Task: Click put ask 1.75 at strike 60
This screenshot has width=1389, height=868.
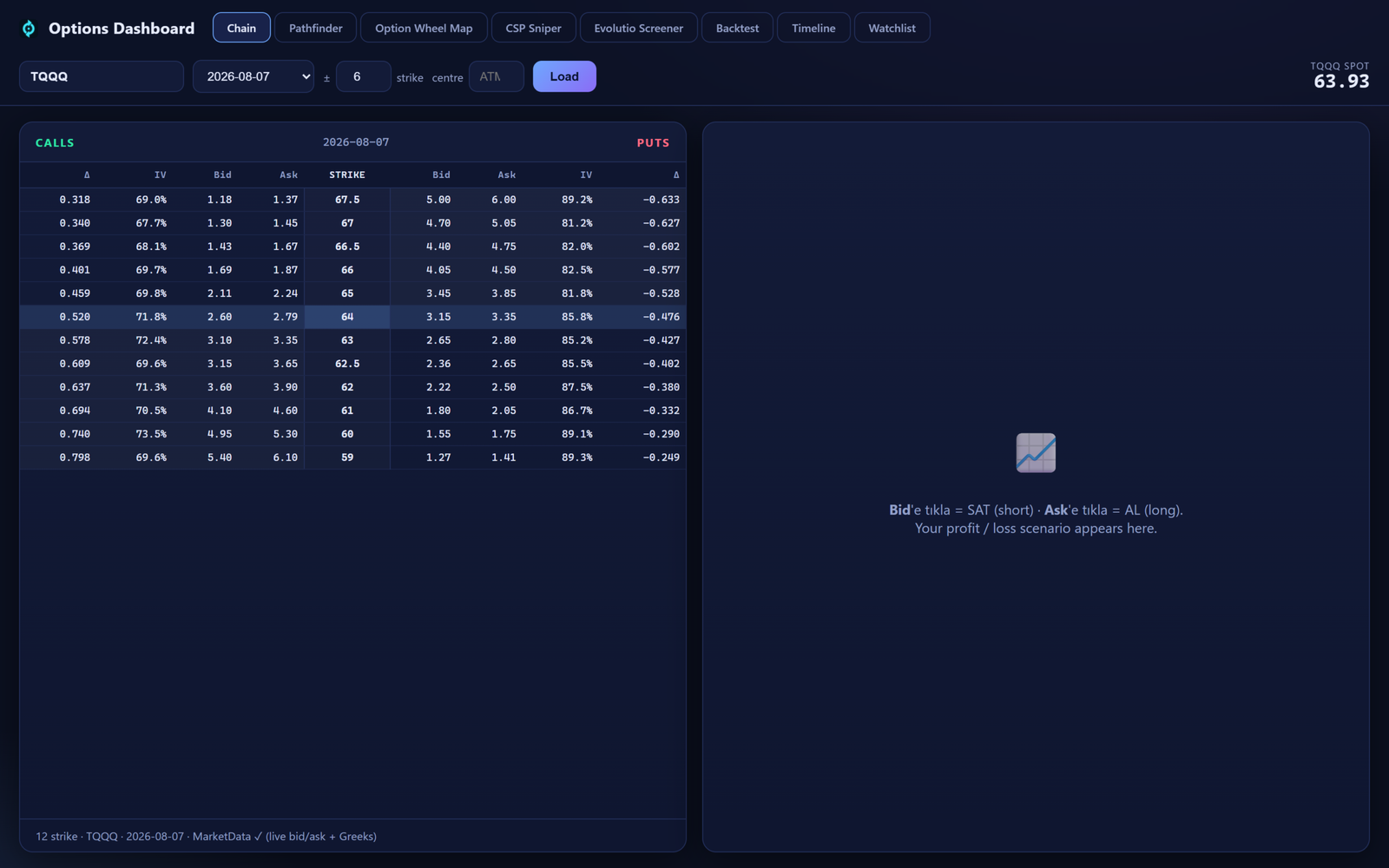Action: [504, 434]
